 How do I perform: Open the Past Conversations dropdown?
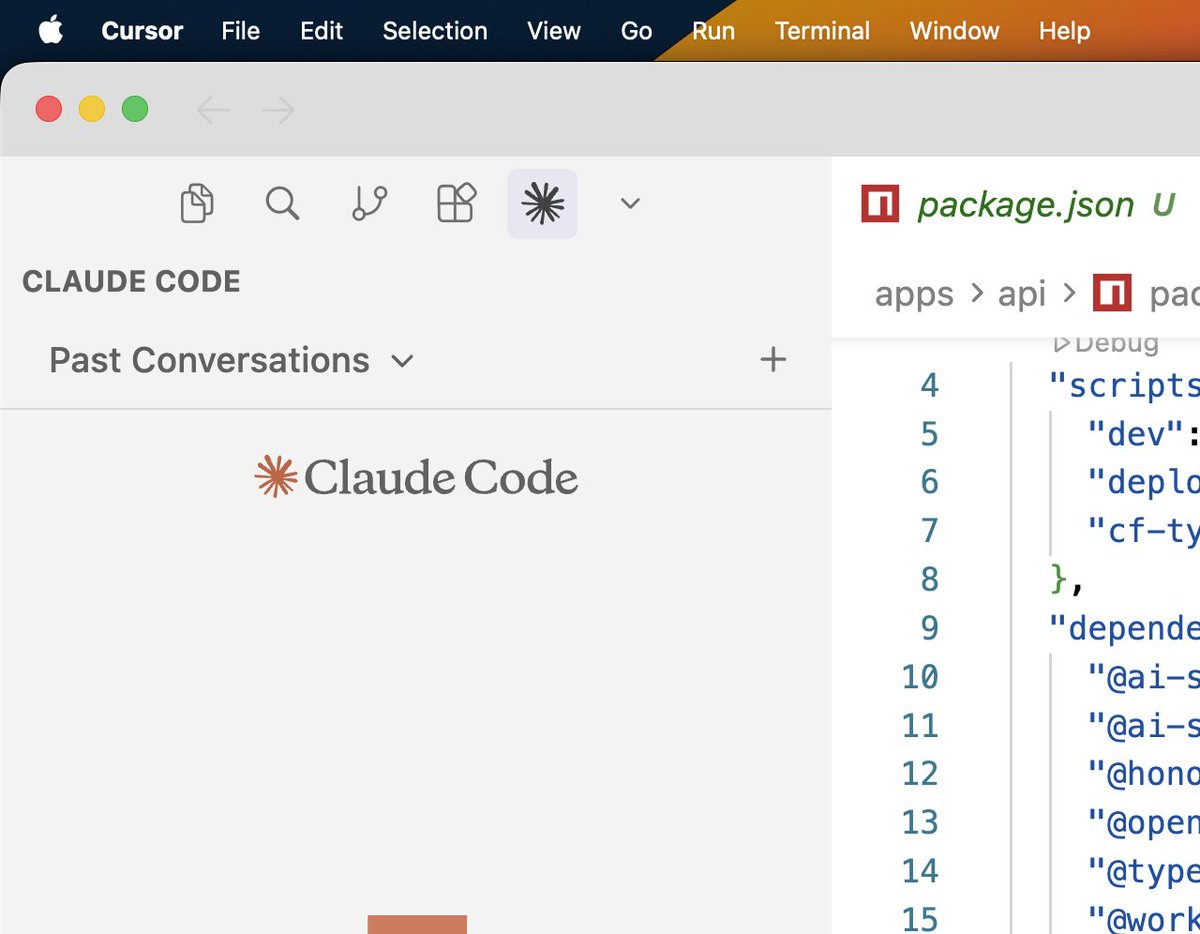pyautogui.click(x=231, y=360)
